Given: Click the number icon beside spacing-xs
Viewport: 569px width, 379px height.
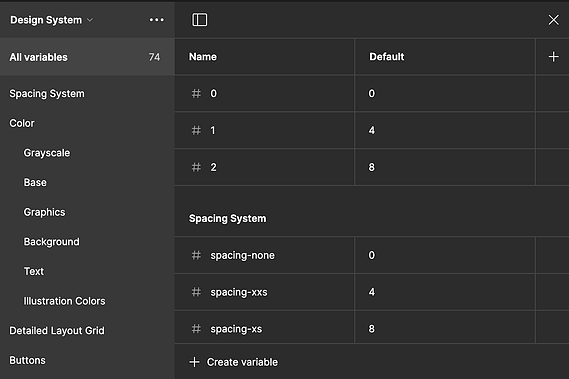Looking at the screenshot, I should [196, 329].
